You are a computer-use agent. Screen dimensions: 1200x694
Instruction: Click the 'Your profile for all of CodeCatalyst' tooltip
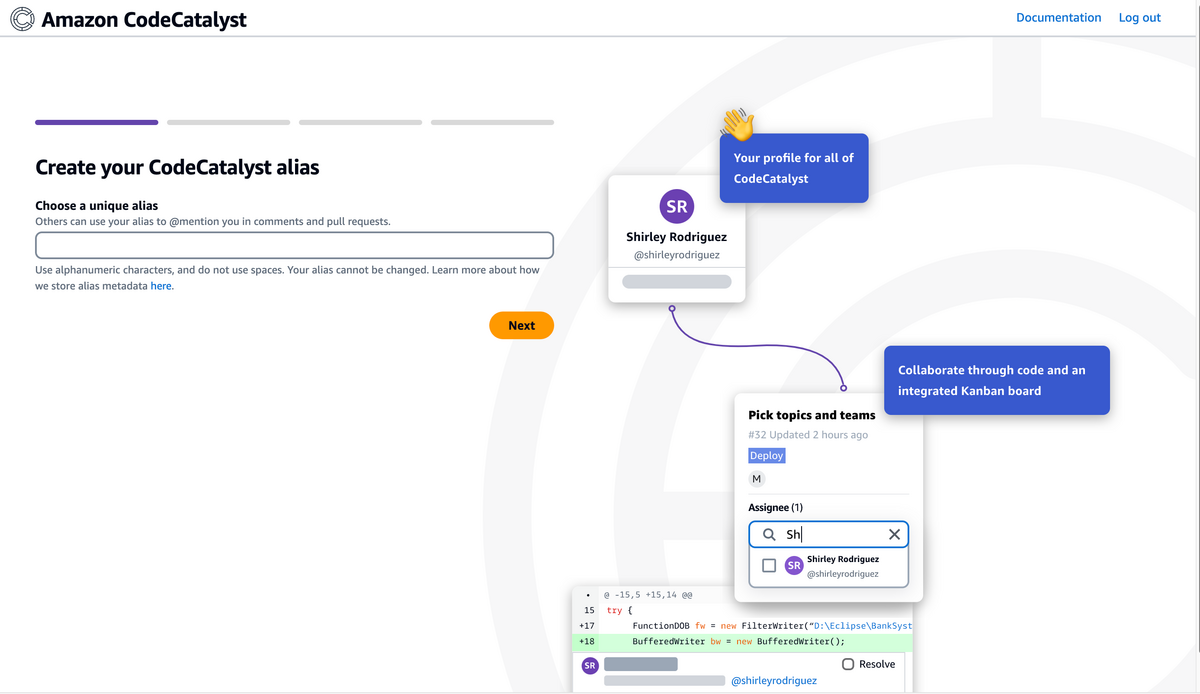coord(794,168)
